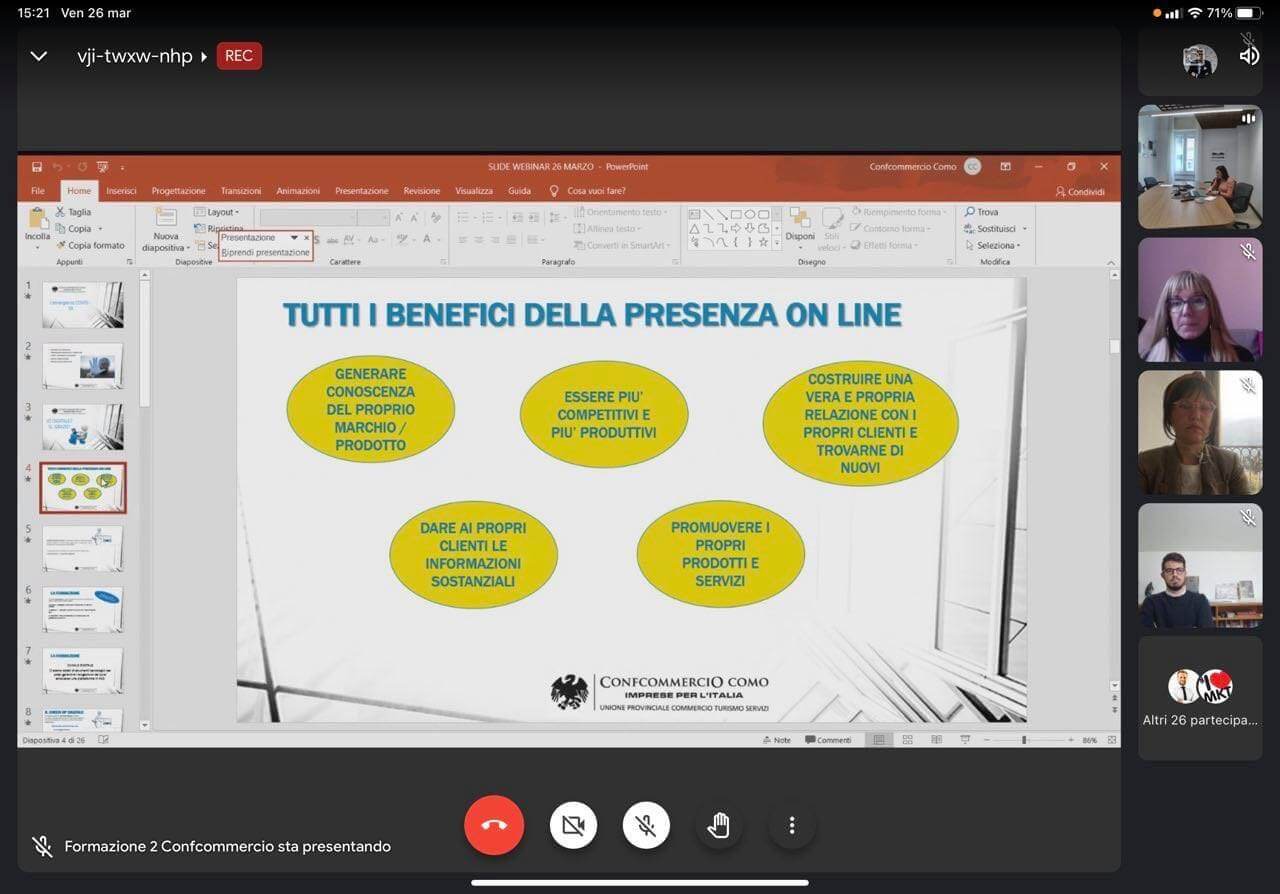Open the three-dot more options menu
Screen dimensions: 1280x894
point(792,825)
